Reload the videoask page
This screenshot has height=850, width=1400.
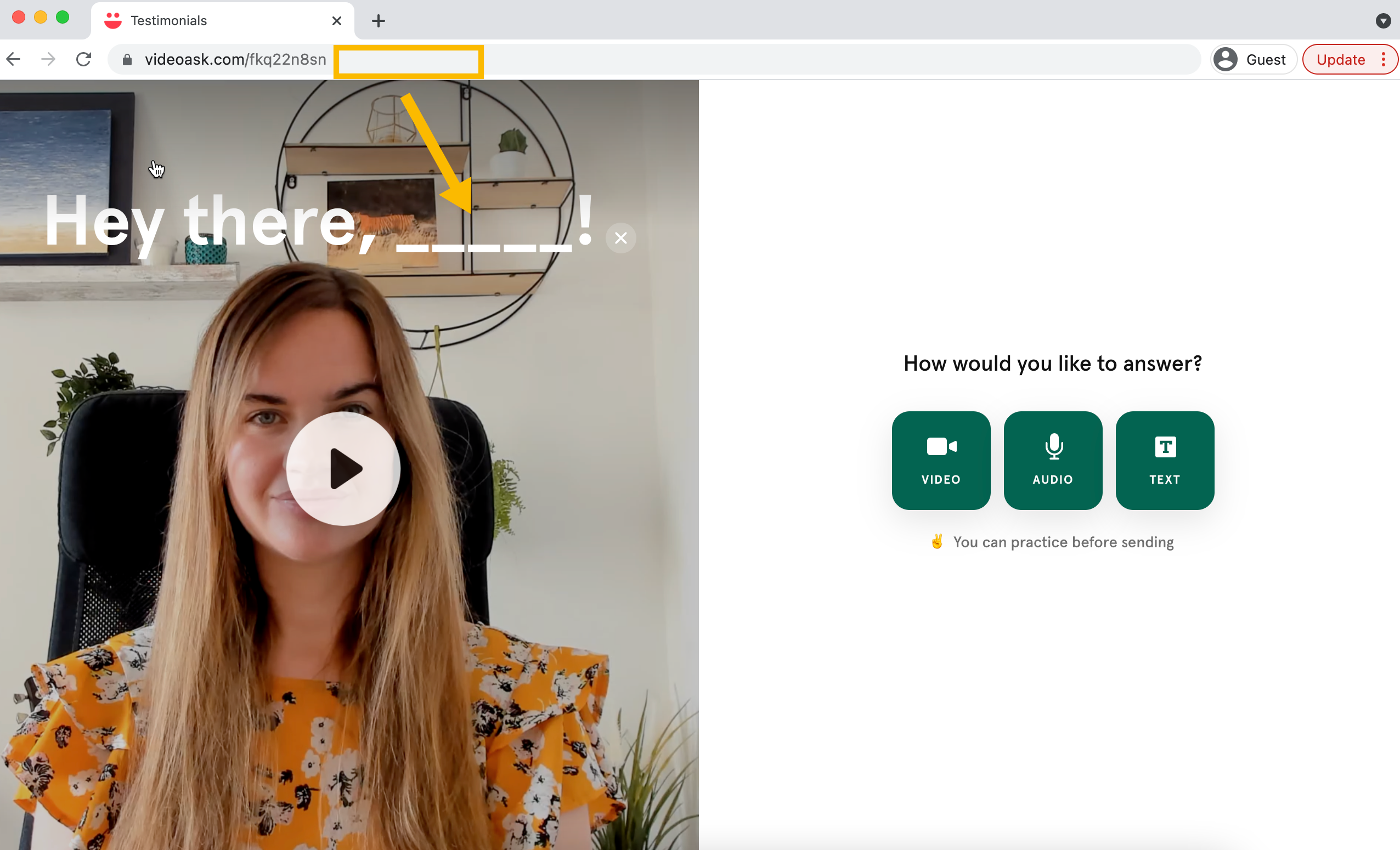(83, 59)
